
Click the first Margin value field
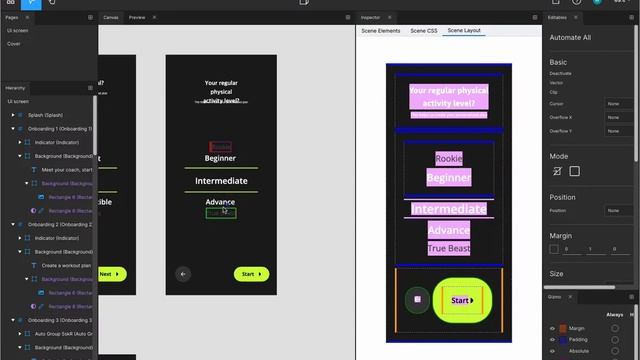[571, 249]
